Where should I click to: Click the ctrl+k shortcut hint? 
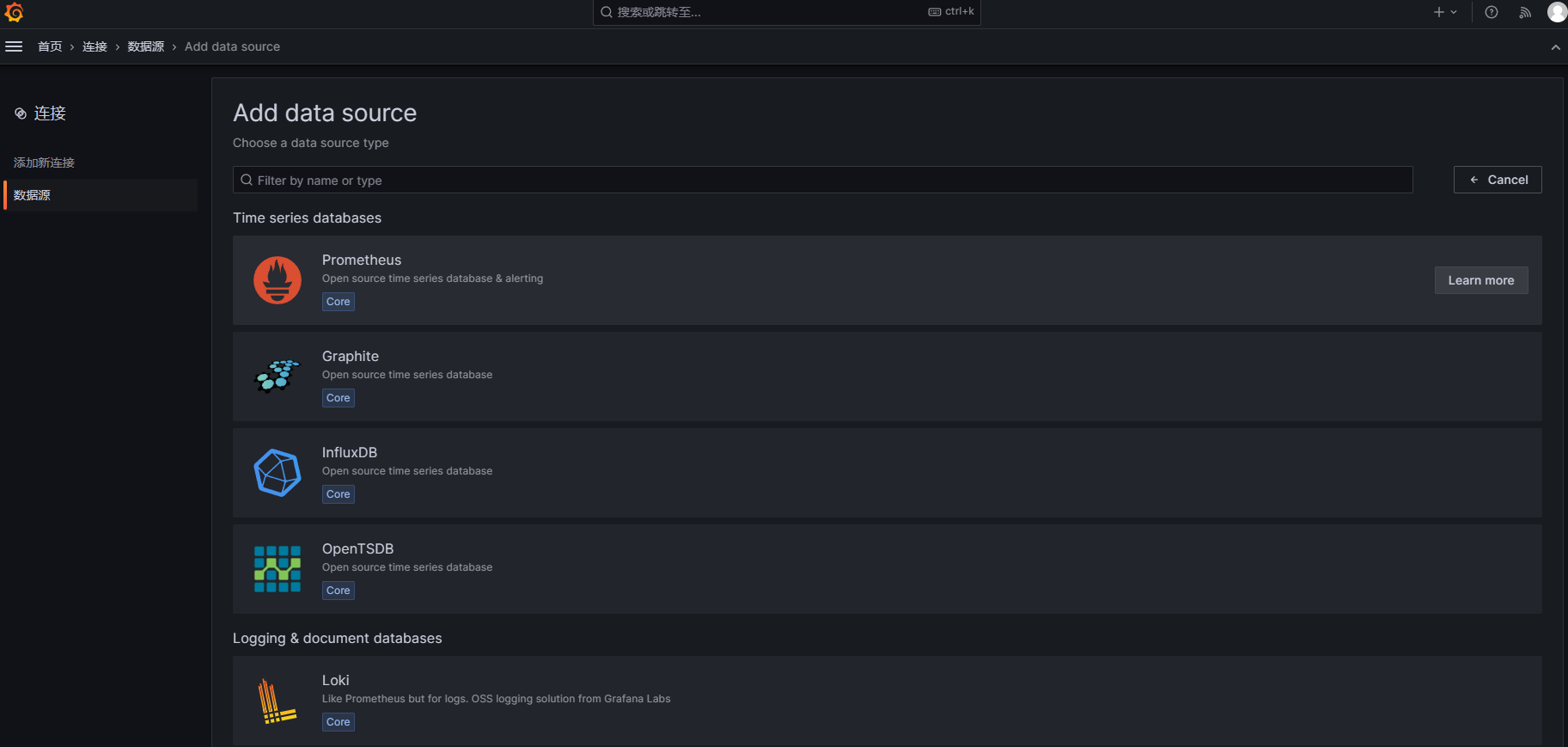951,12
